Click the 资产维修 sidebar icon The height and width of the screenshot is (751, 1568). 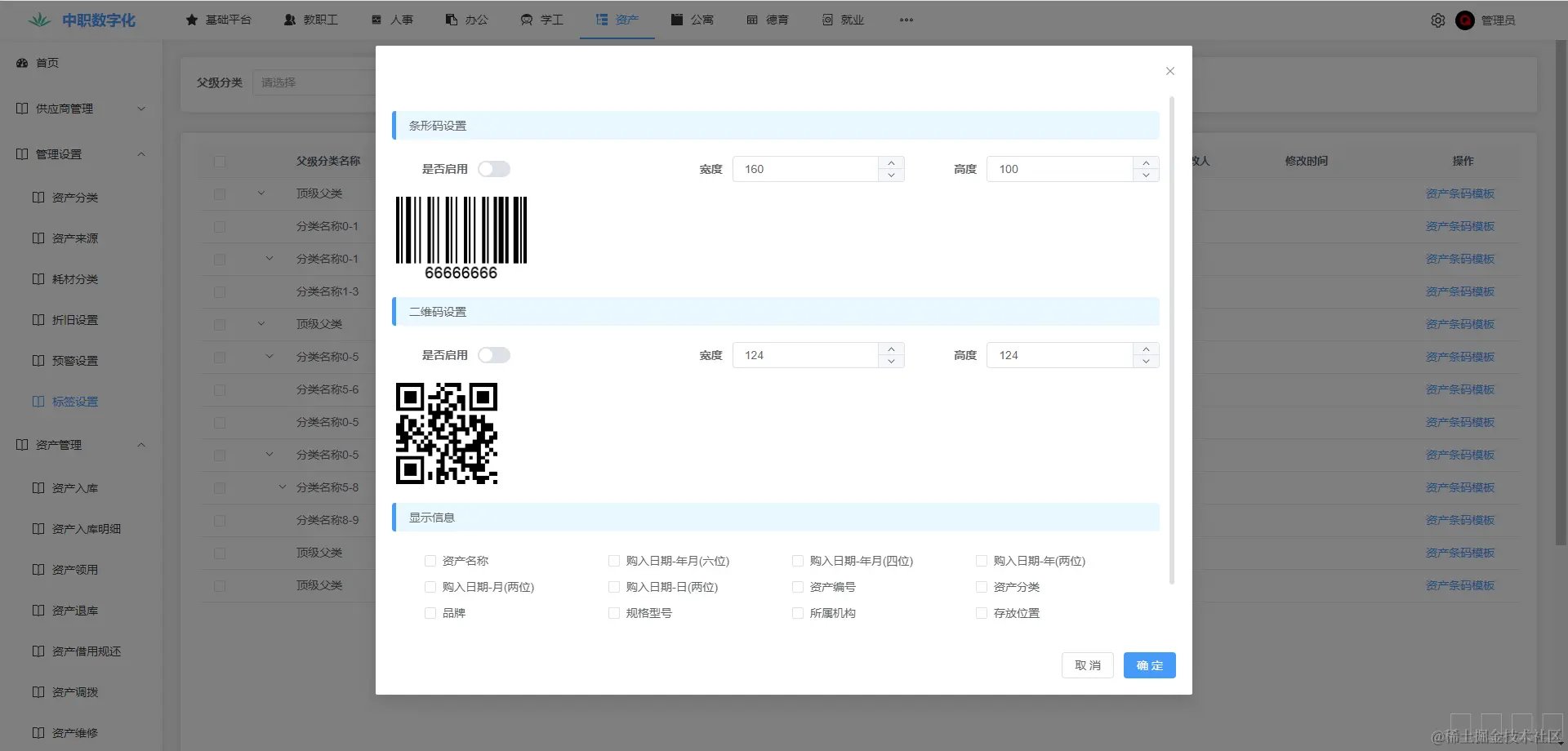coord(38,732)
